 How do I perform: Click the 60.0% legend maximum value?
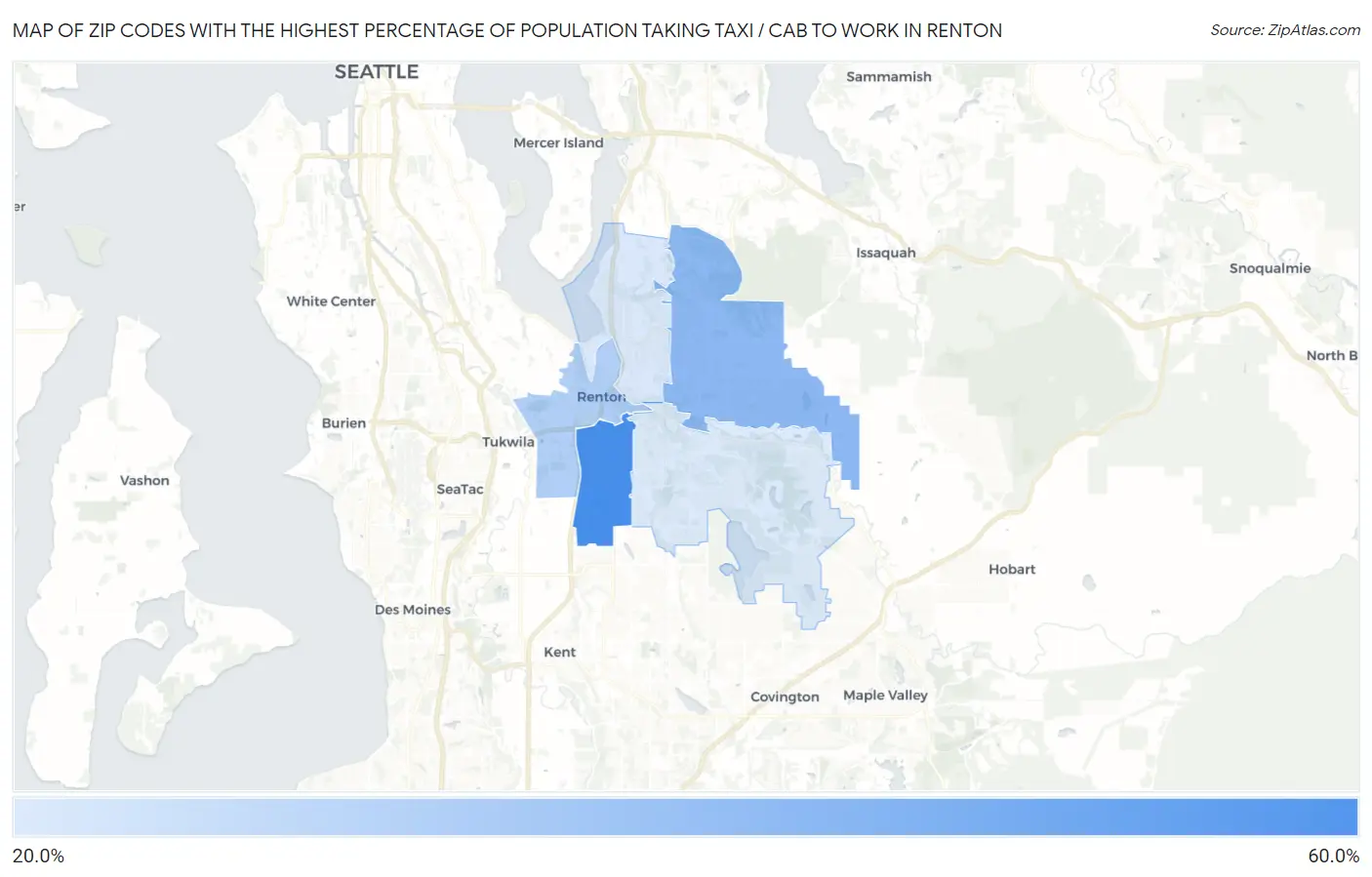point(1333,857)
